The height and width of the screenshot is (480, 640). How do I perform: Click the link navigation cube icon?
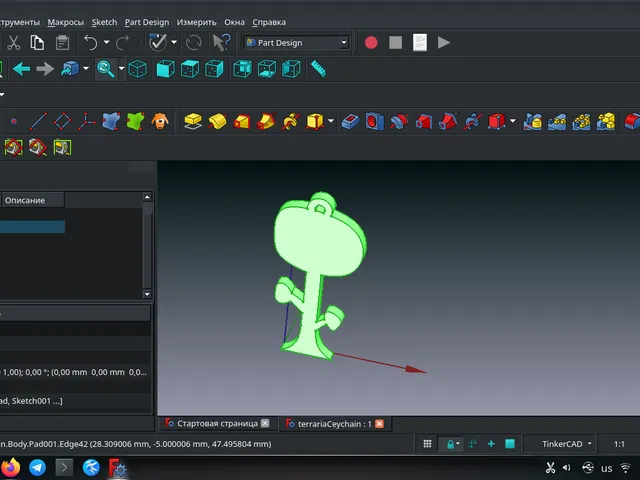(70, 69)
